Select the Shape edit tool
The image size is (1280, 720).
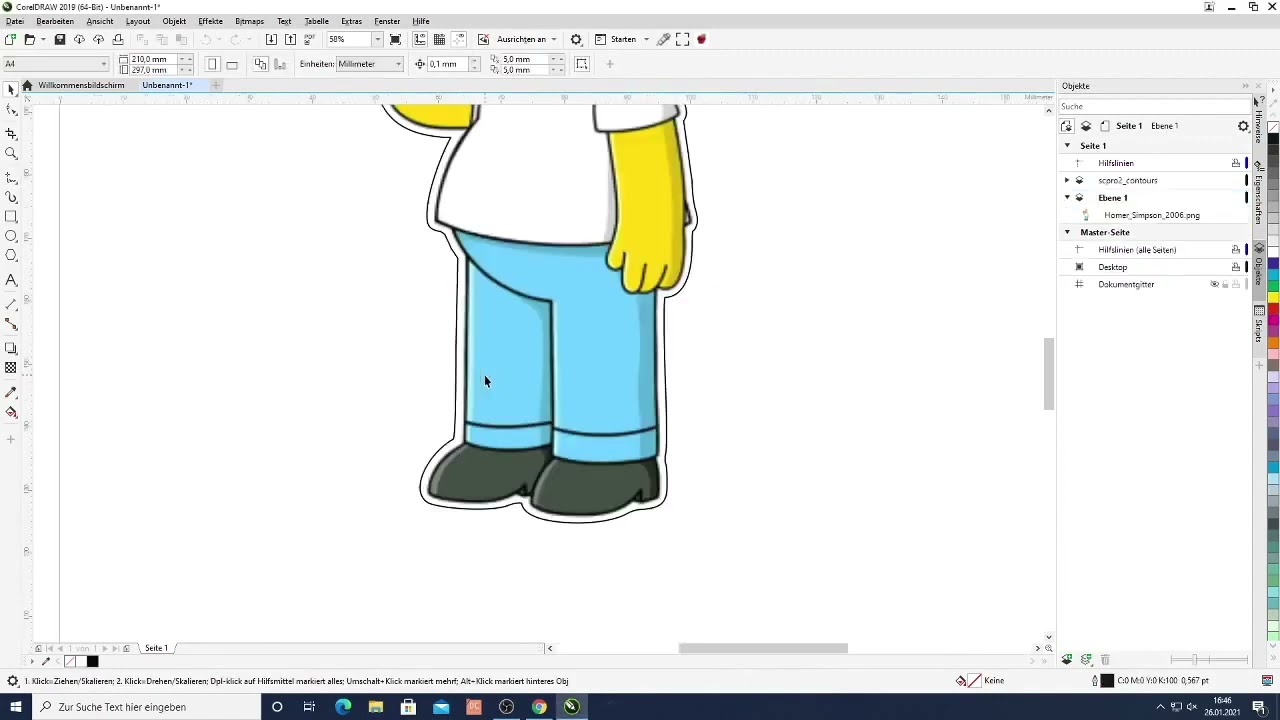pos(11,110)
